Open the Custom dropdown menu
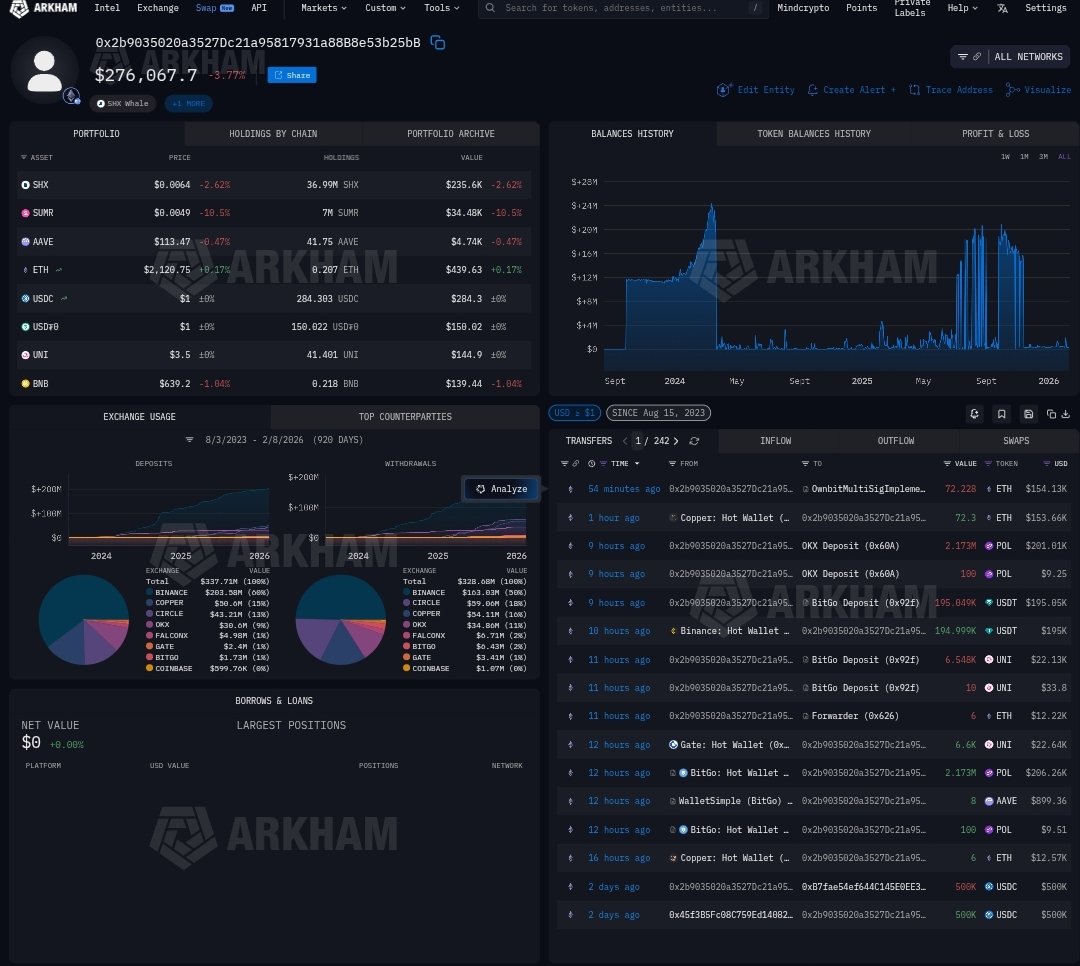Image resolution: width=1080 pixels, height=966 pixels. 385,8
